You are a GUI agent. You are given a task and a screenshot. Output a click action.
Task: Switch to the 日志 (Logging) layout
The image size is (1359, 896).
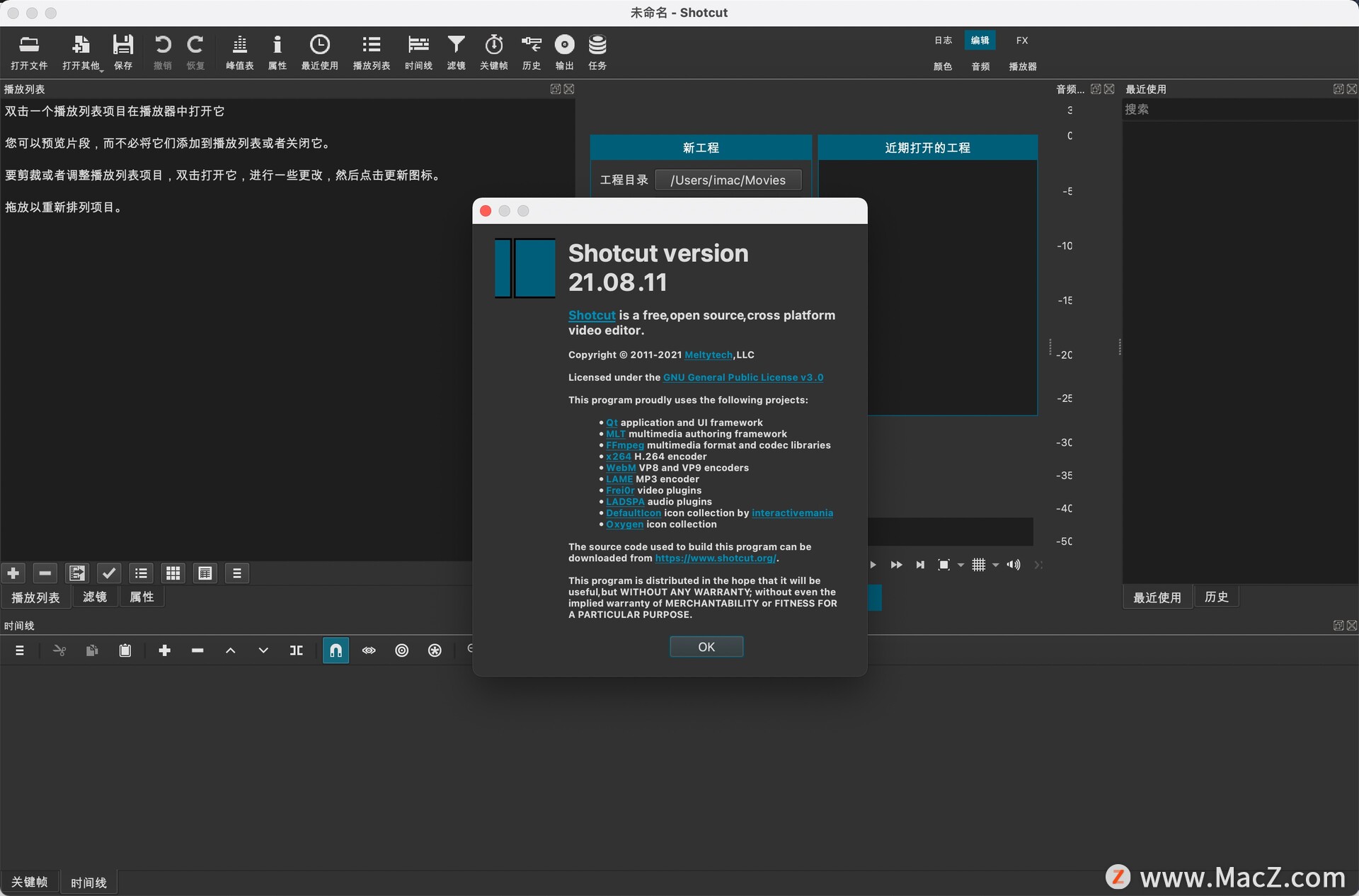(x=943, y=40)
